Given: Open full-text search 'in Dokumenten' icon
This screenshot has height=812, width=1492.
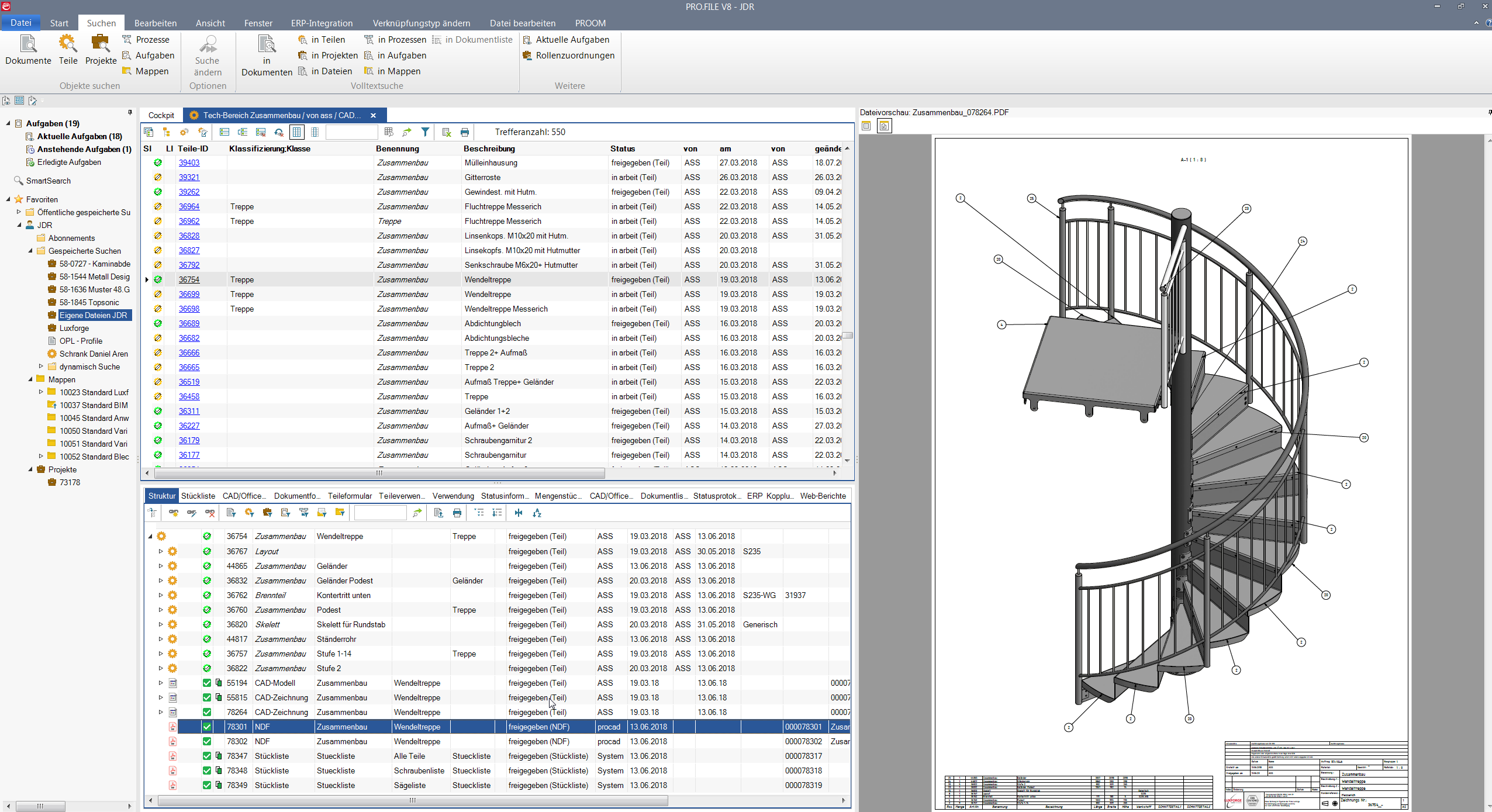Looking at the screenshot, I should [x=267, y=44].
